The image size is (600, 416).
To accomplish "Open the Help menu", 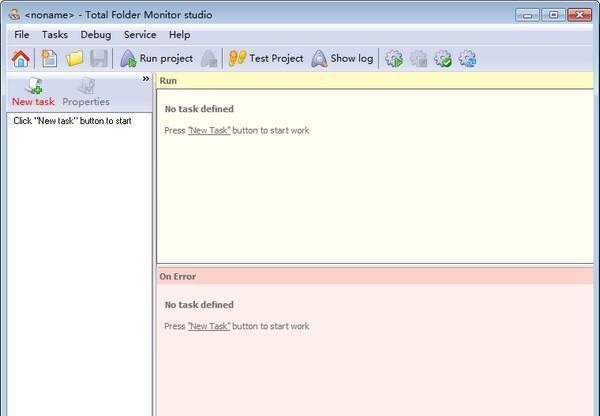I will [179, 35].
